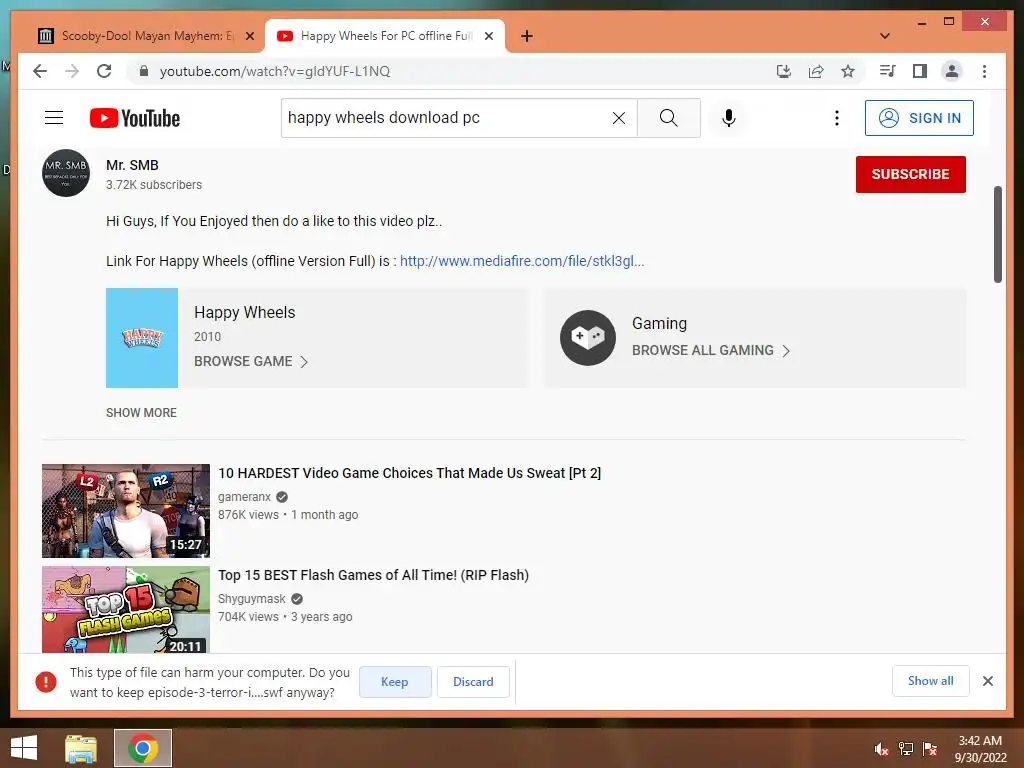Open the Chrome profile avatar

point(952,71)
